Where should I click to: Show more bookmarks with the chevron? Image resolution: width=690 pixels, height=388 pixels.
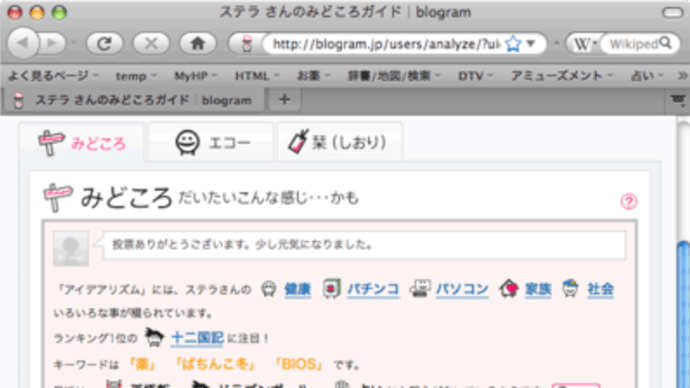pos(682,76)
